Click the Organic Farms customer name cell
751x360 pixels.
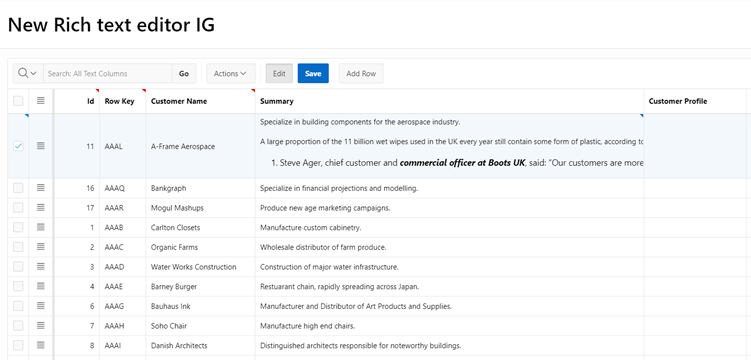click(x=201, y=248)
